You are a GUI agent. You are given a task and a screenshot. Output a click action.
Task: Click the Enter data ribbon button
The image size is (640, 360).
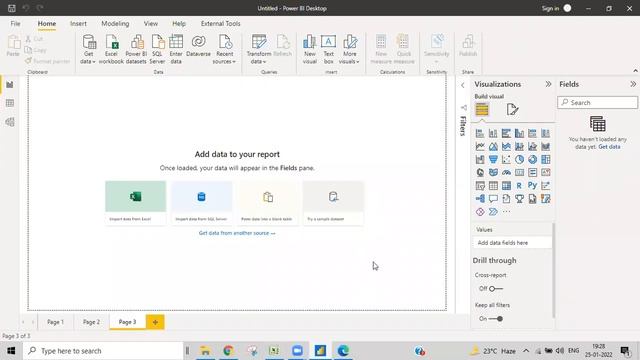click(x=176, y=49)
